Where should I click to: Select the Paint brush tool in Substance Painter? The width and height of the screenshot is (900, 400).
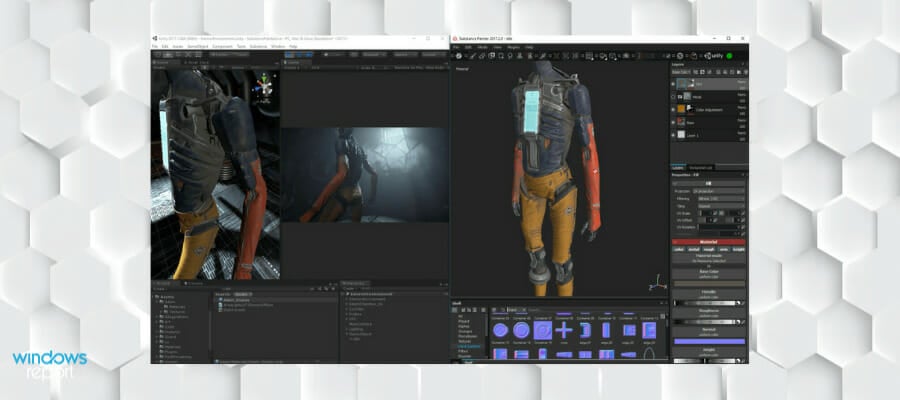(x=472, y=56)
